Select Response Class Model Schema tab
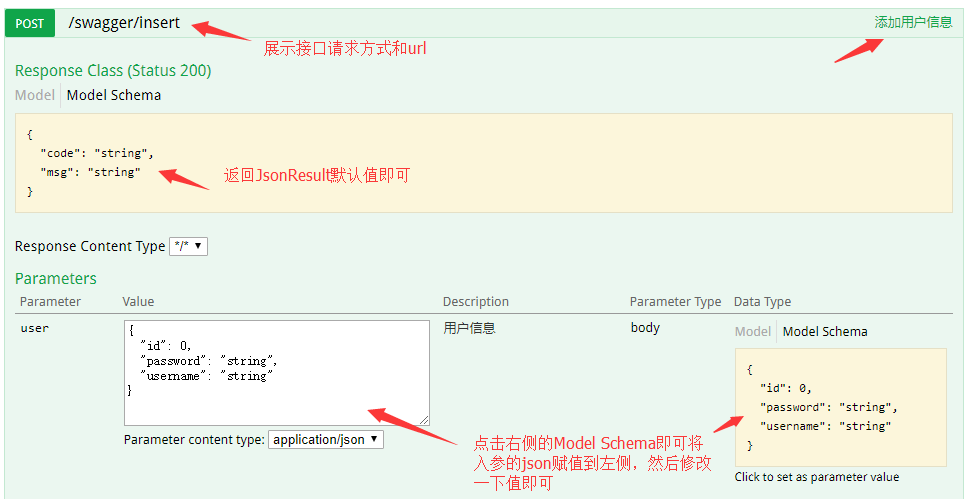970x499 pixels. point(114,95)
